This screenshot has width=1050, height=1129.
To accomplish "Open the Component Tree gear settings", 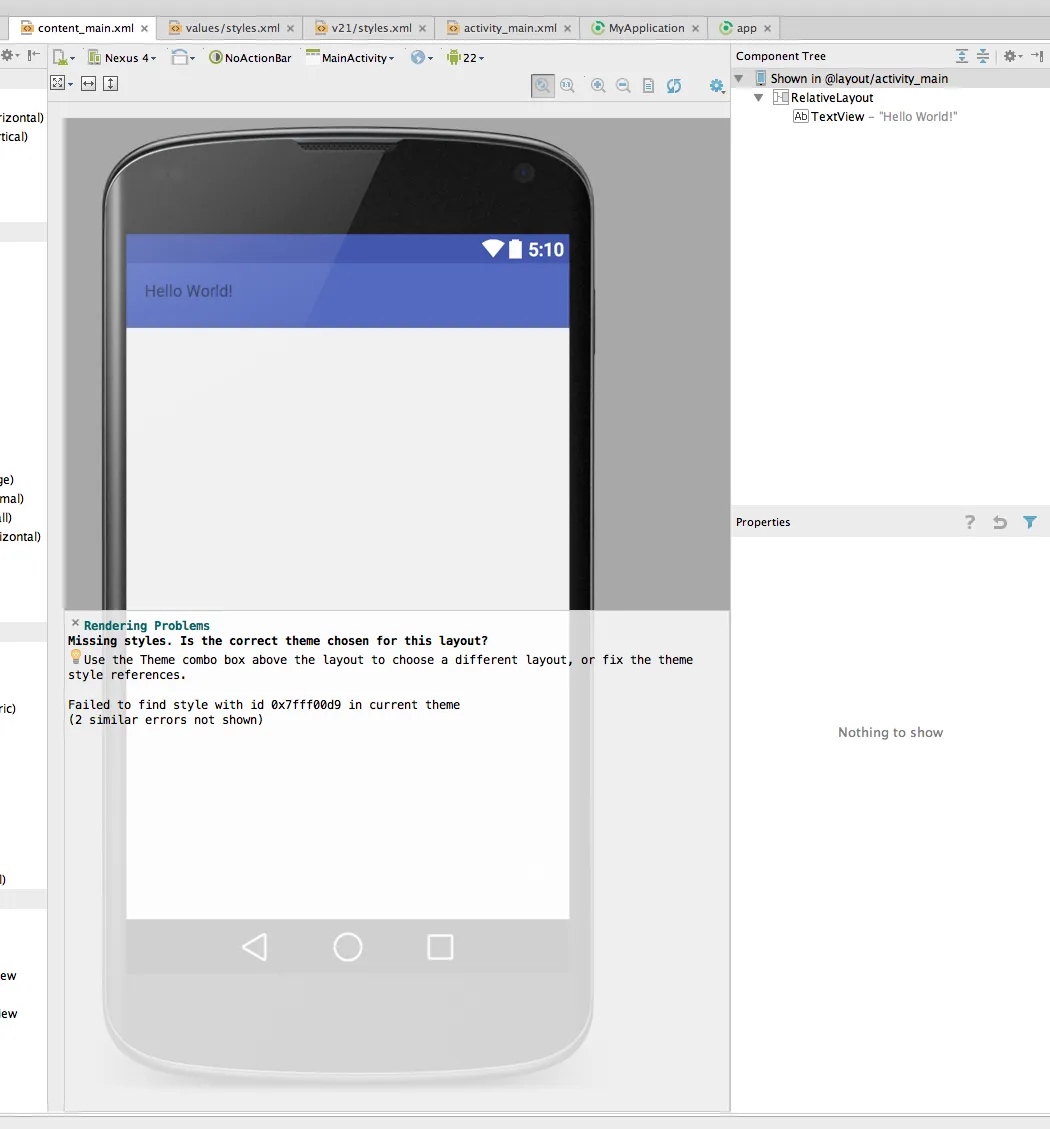I will 1013,56.
